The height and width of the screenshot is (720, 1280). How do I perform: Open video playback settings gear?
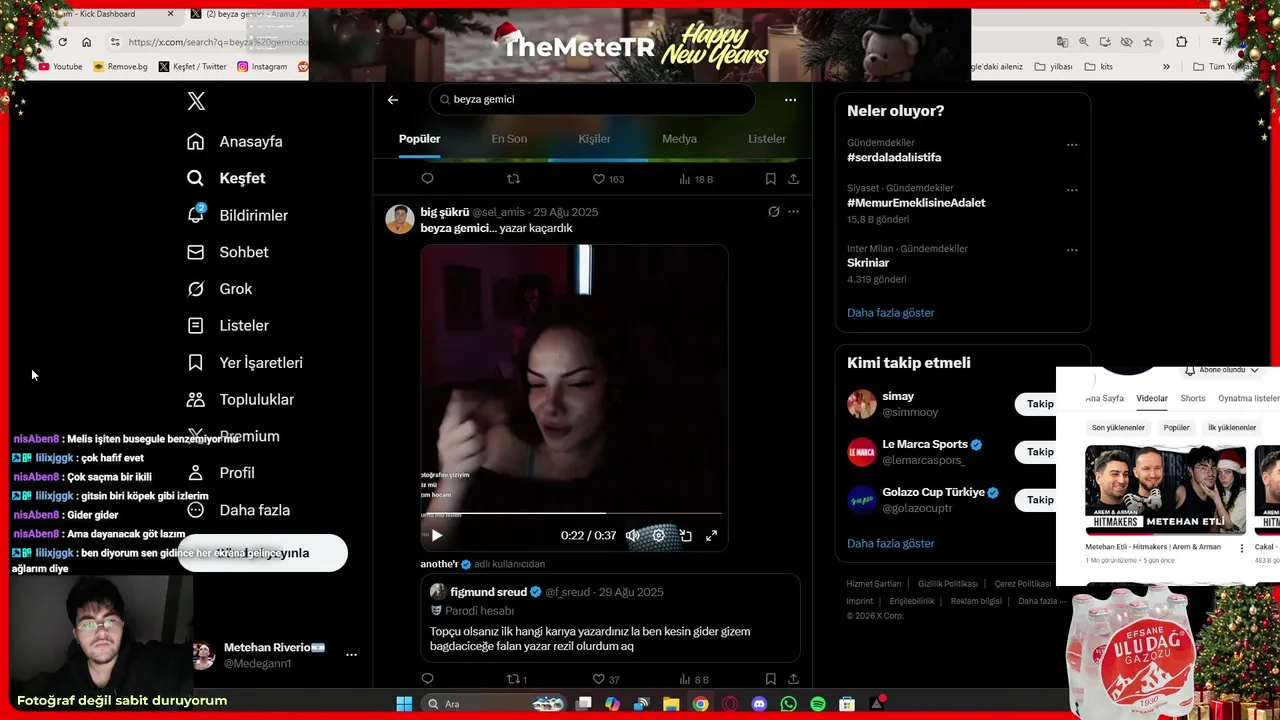click(658, 536)
